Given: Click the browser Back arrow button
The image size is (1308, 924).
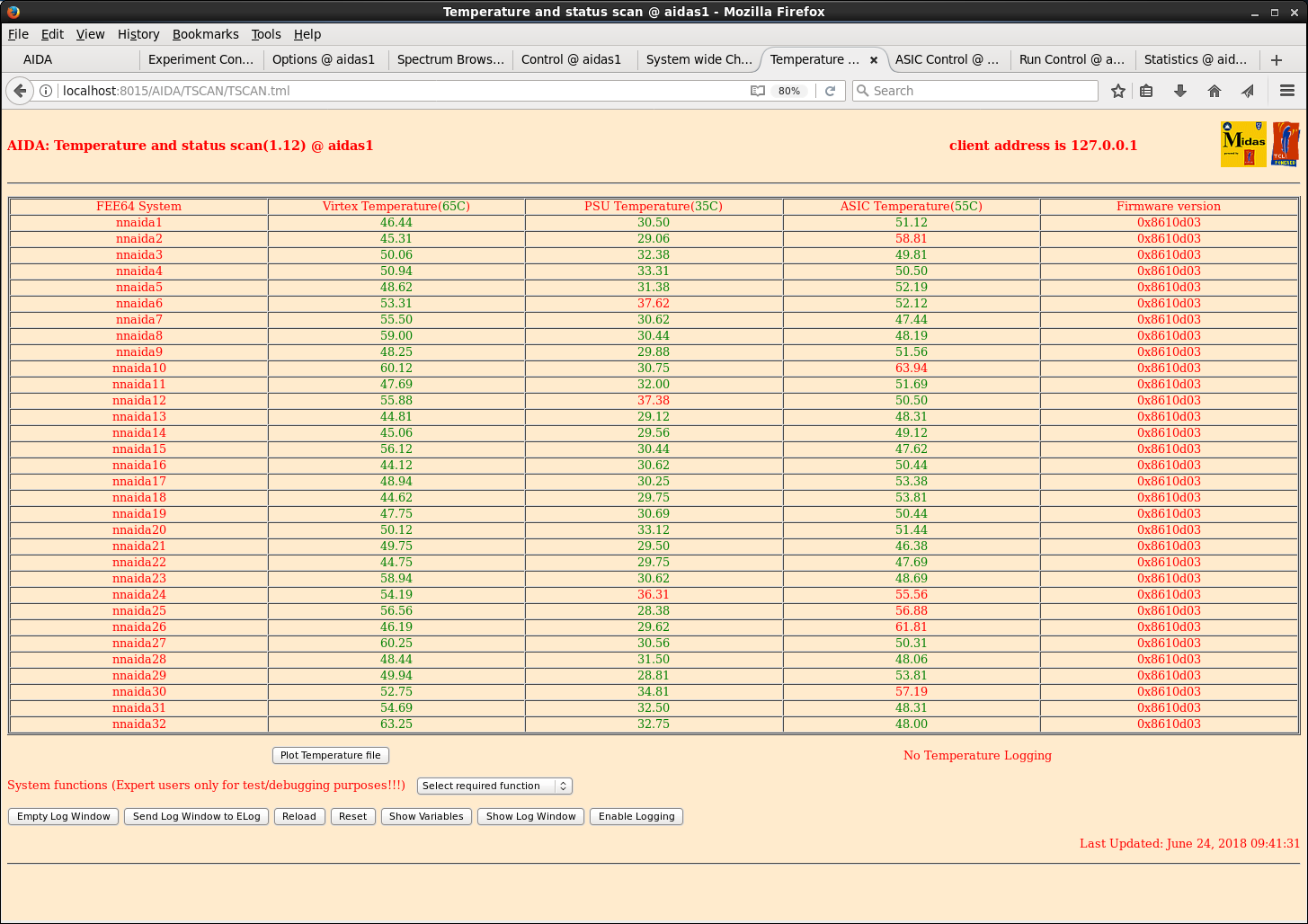Looking at the screenshot, I should [20, 91].
